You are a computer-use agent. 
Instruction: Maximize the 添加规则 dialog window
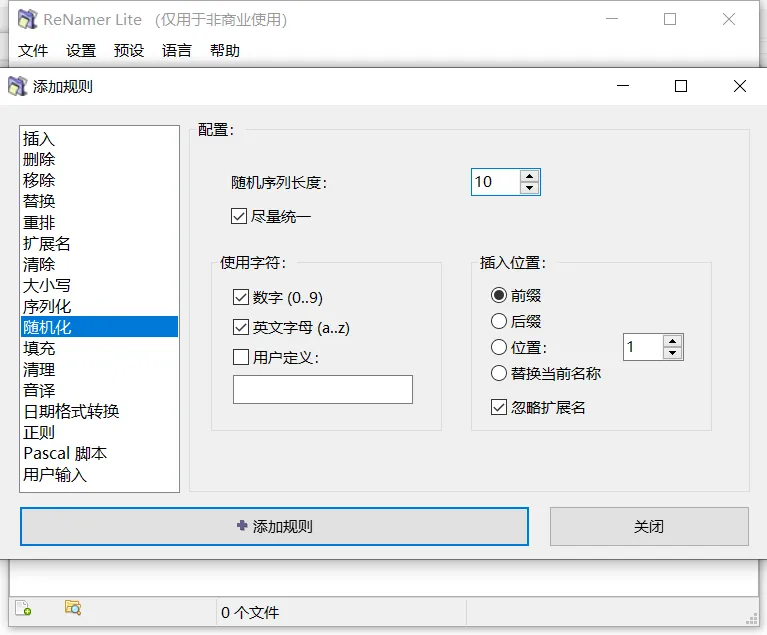click(x=680, y=86)
